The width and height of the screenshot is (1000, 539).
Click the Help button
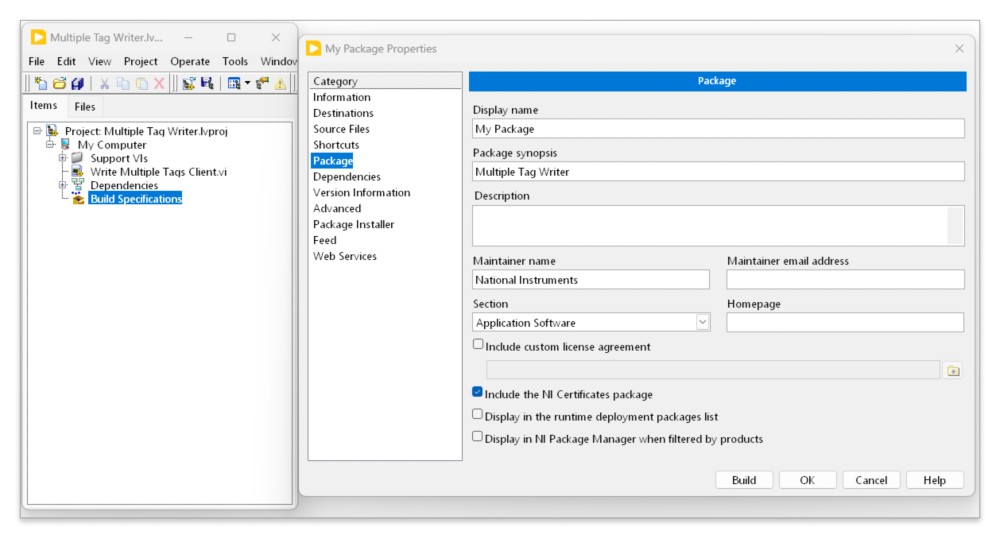click(x=934, y=480)
